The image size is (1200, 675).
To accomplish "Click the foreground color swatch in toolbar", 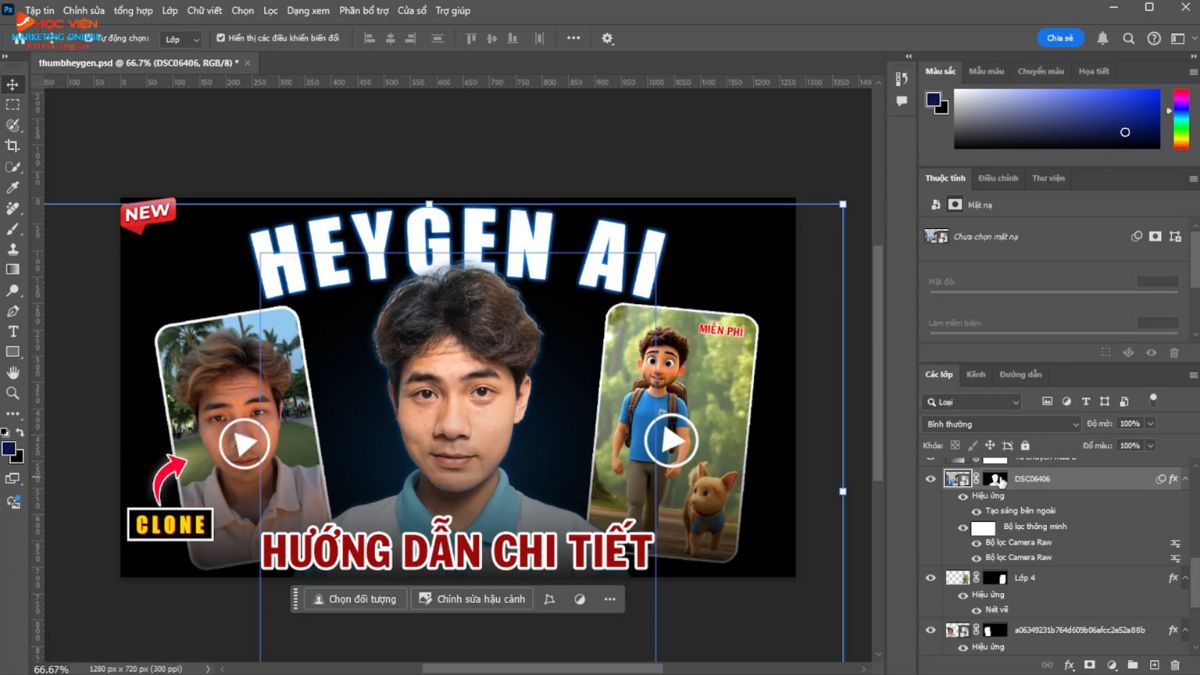I will click(9, 449).
